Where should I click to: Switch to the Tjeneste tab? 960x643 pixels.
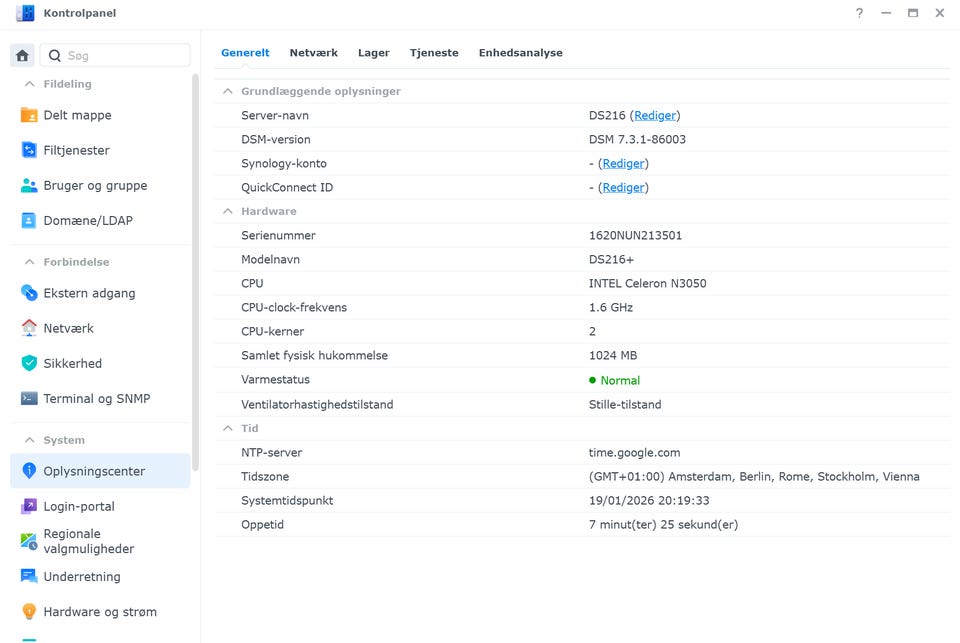pyautogui.click(x=434, y=53)
